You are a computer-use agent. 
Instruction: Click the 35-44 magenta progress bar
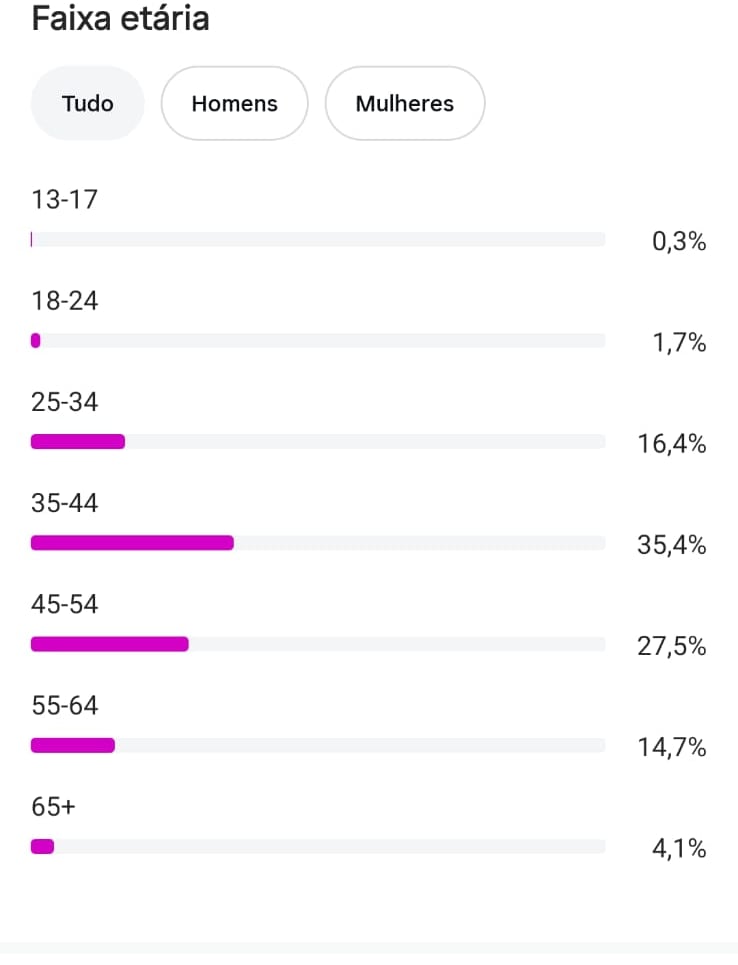pyautogui.click(x=132, y=543)
